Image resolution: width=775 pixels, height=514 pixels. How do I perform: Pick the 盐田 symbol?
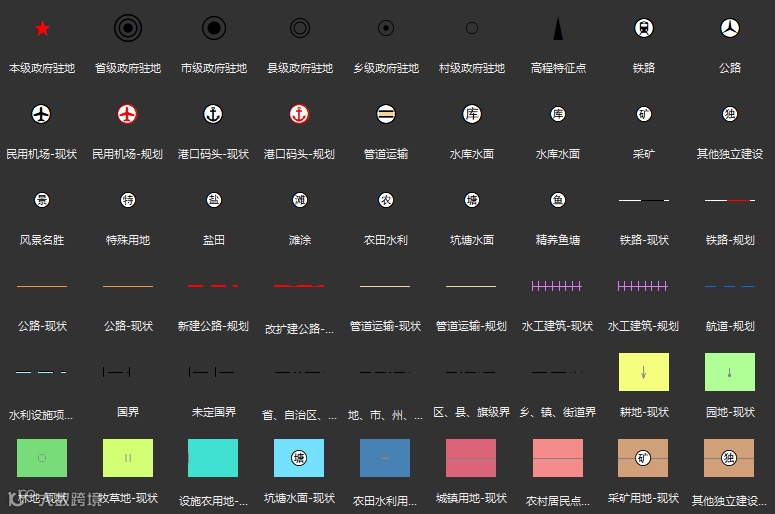214,200
